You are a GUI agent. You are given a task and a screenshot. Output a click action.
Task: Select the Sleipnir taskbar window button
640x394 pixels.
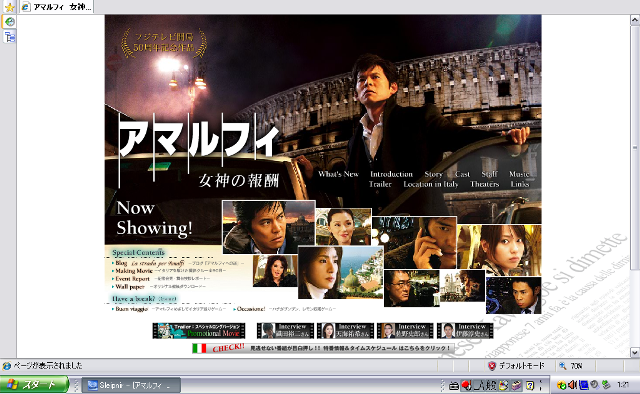(x=131, y=385)
